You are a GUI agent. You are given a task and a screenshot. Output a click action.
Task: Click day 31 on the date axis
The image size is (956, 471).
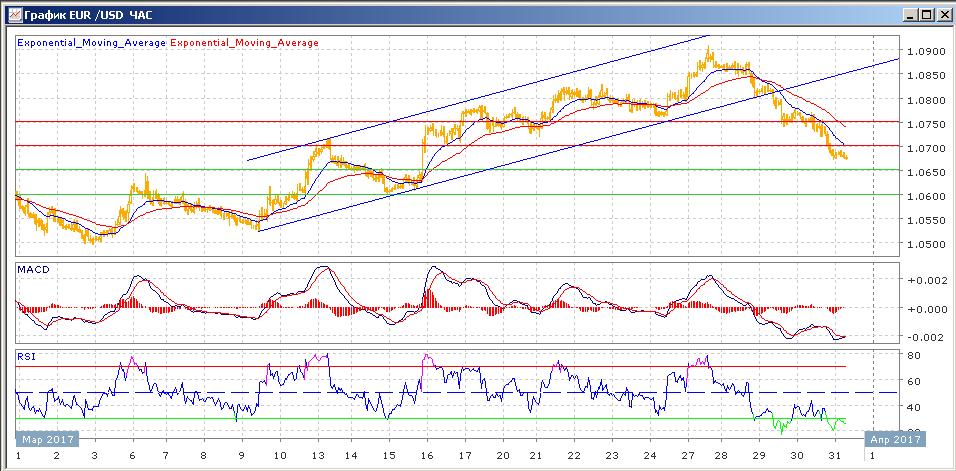pos(833,455)
